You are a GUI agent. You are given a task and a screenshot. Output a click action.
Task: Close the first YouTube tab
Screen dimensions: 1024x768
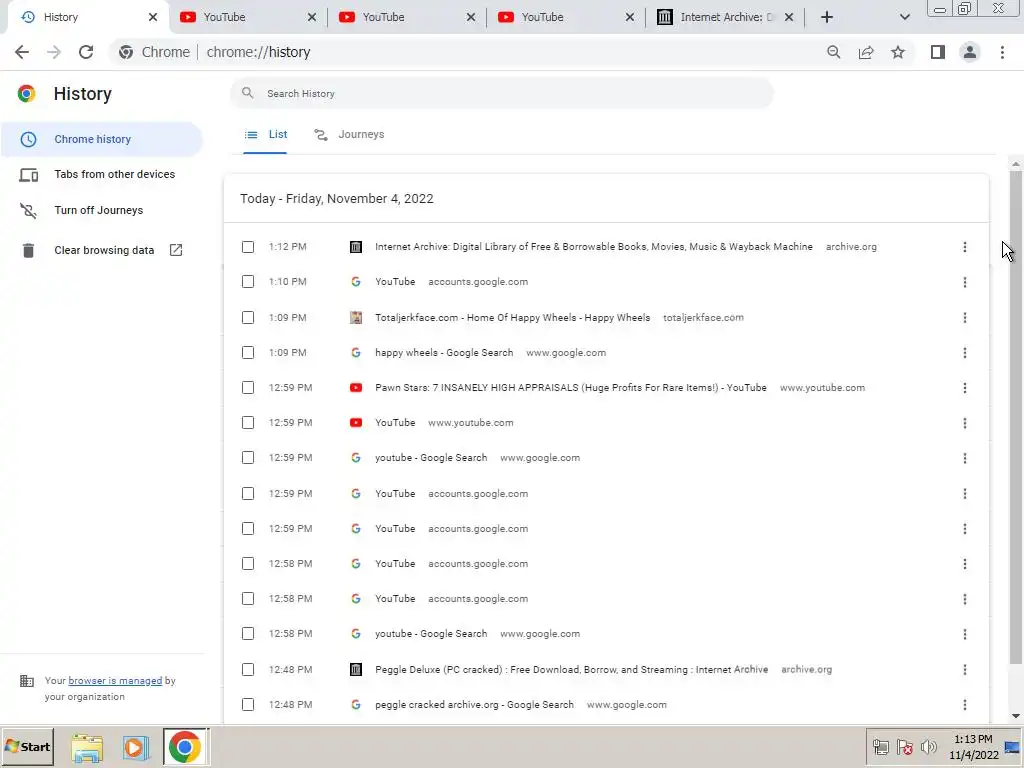(x=312, y=17)
